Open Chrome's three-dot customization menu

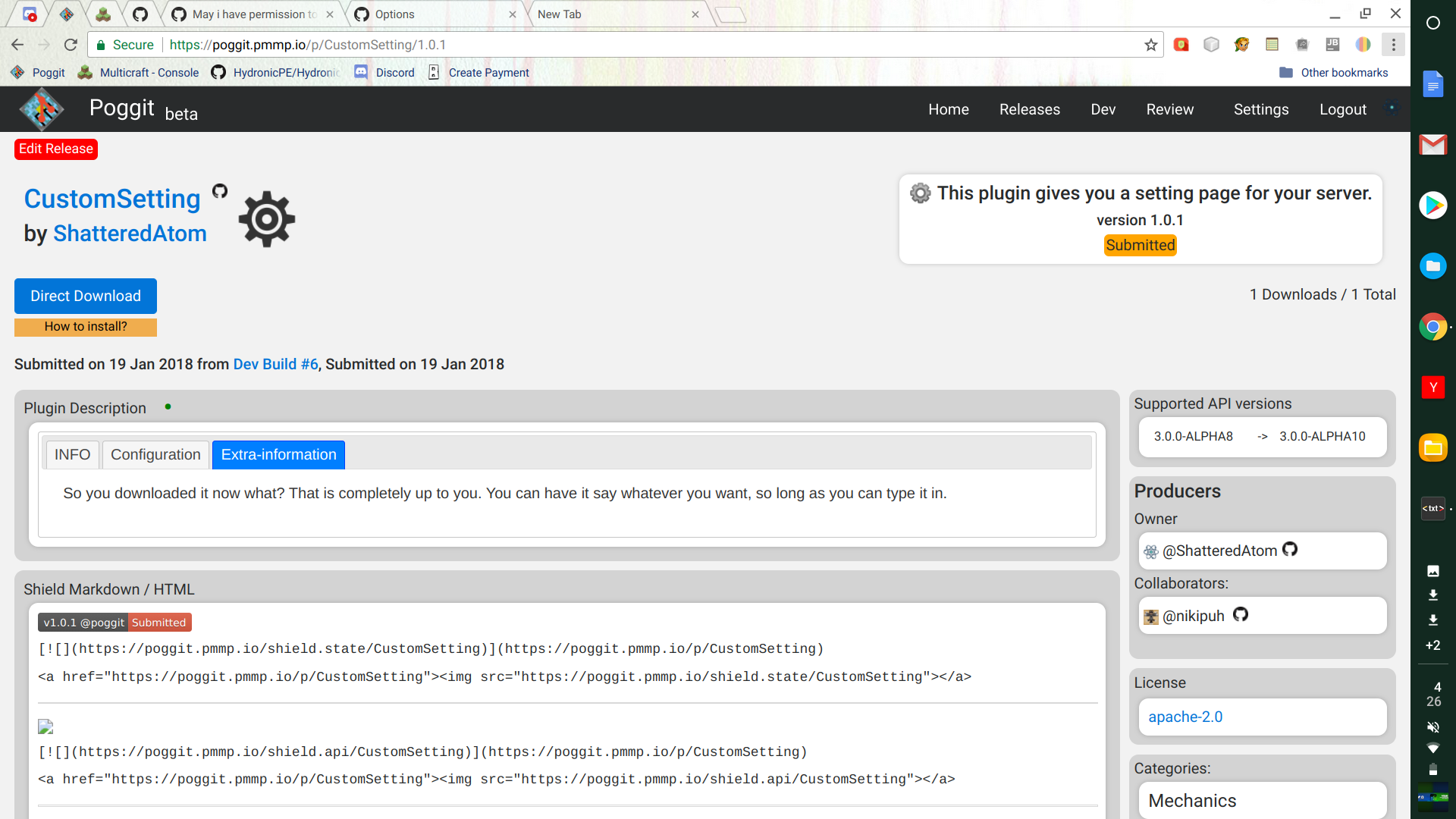[x=1393, y=45]
